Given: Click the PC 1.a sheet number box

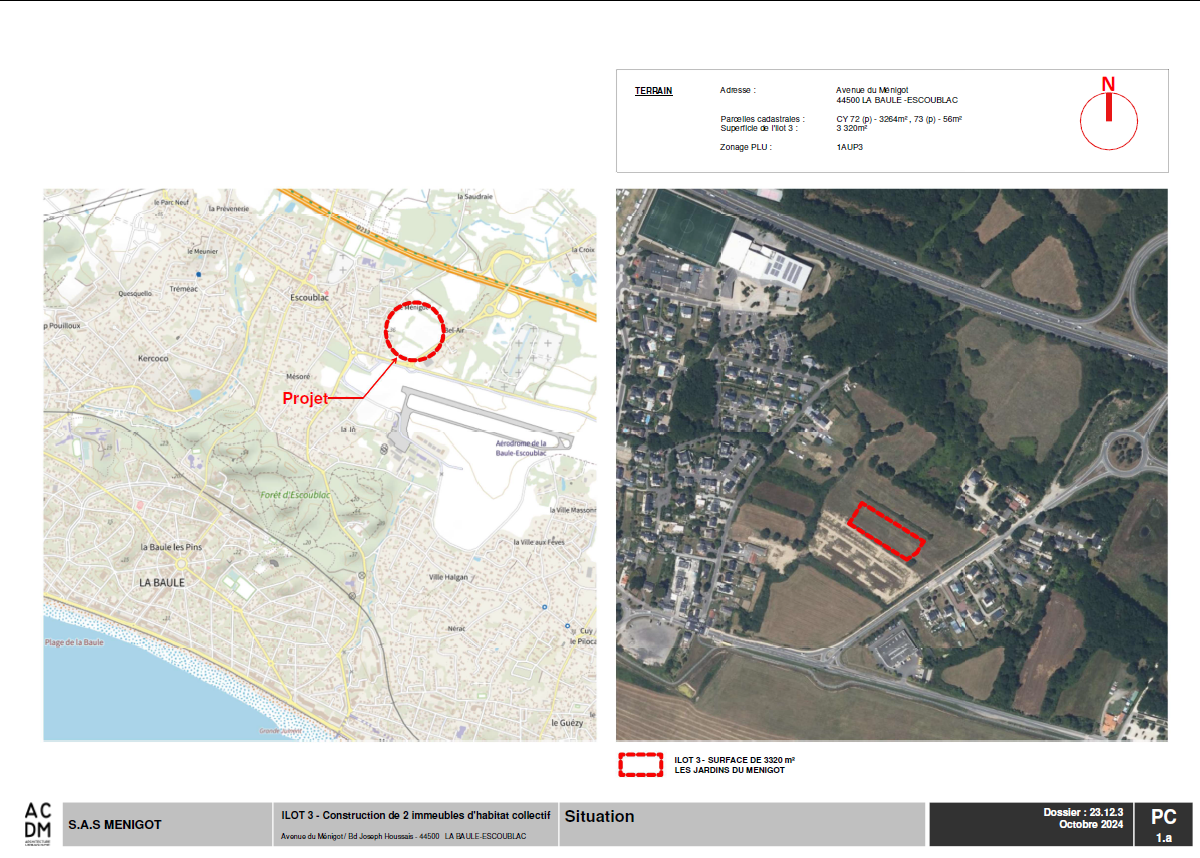Looking at the screenshot, I should point(1163,825).
